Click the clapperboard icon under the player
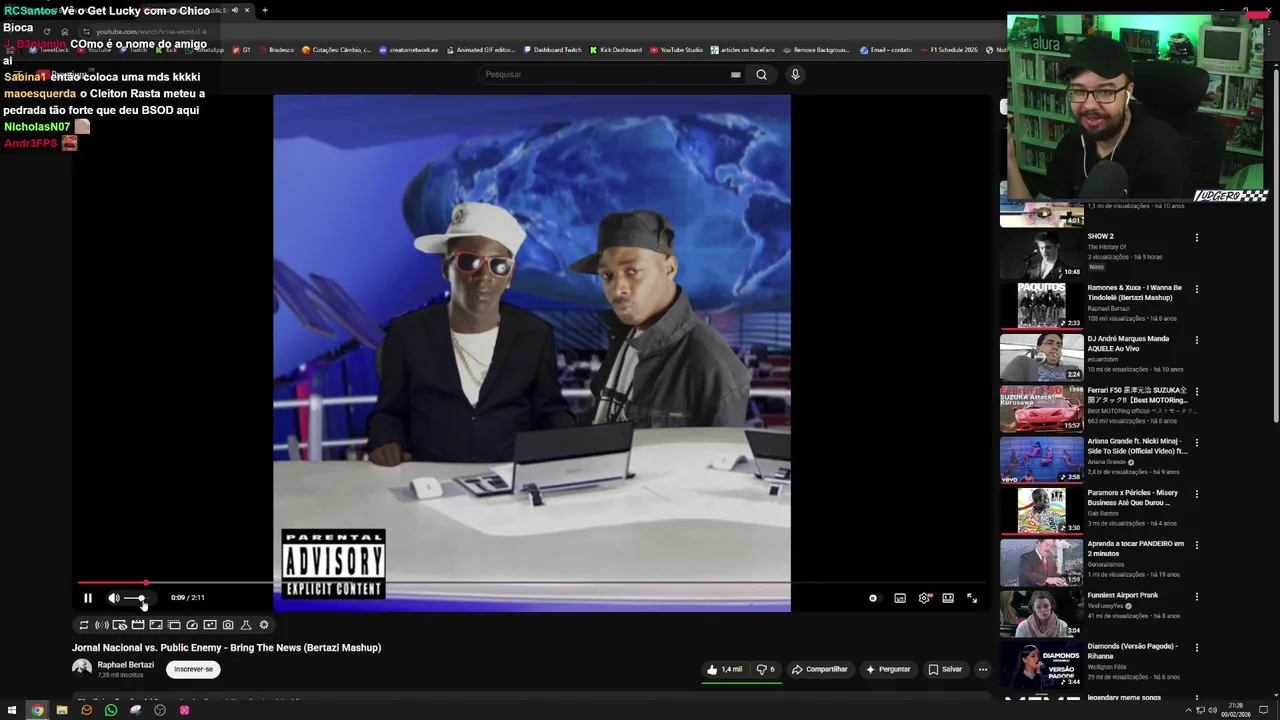Viewport: 1280px width, 720px height. (138, 625)
